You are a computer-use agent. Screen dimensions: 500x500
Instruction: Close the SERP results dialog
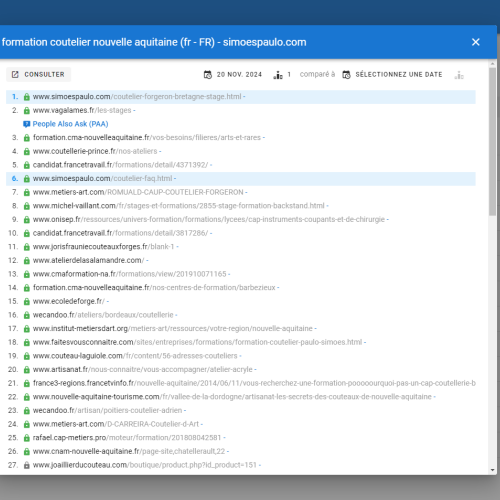(476, 42)
